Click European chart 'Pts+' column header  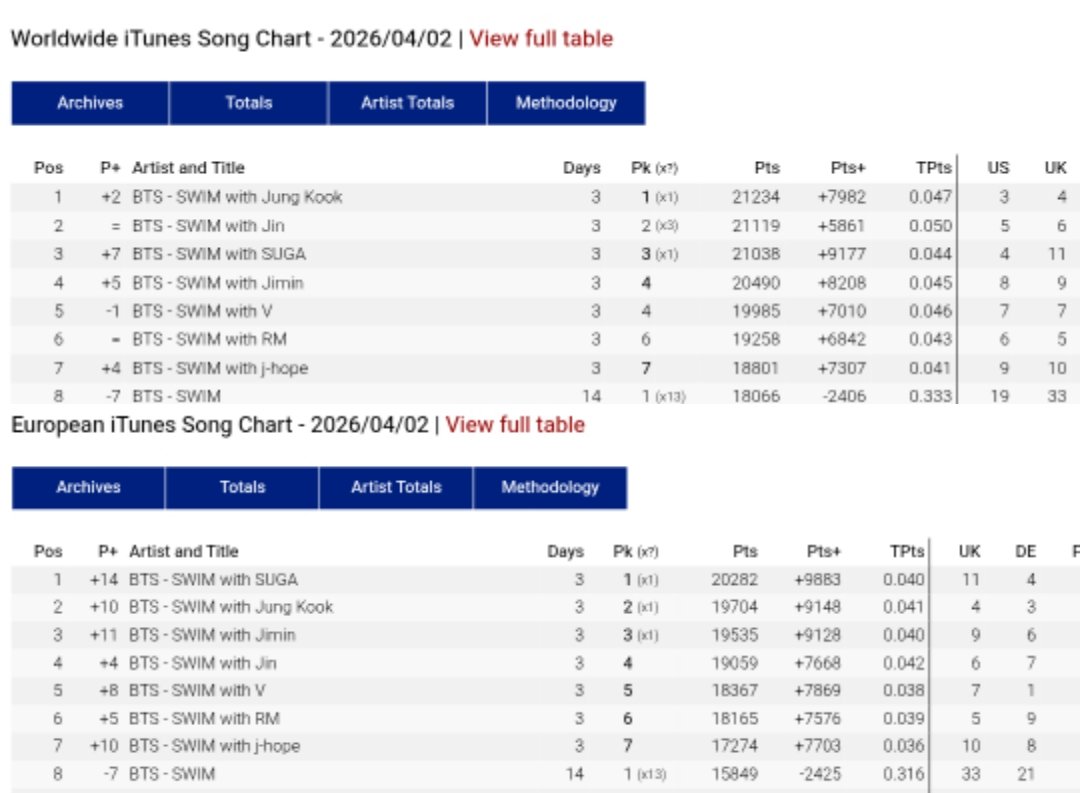point(824,552)
